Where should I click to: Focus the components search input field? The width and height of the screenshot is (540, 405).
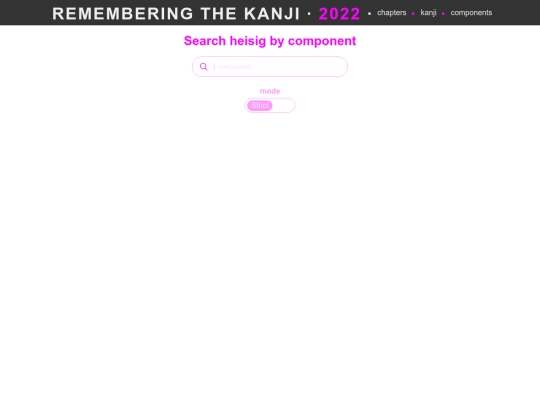(x=270, y=66)
